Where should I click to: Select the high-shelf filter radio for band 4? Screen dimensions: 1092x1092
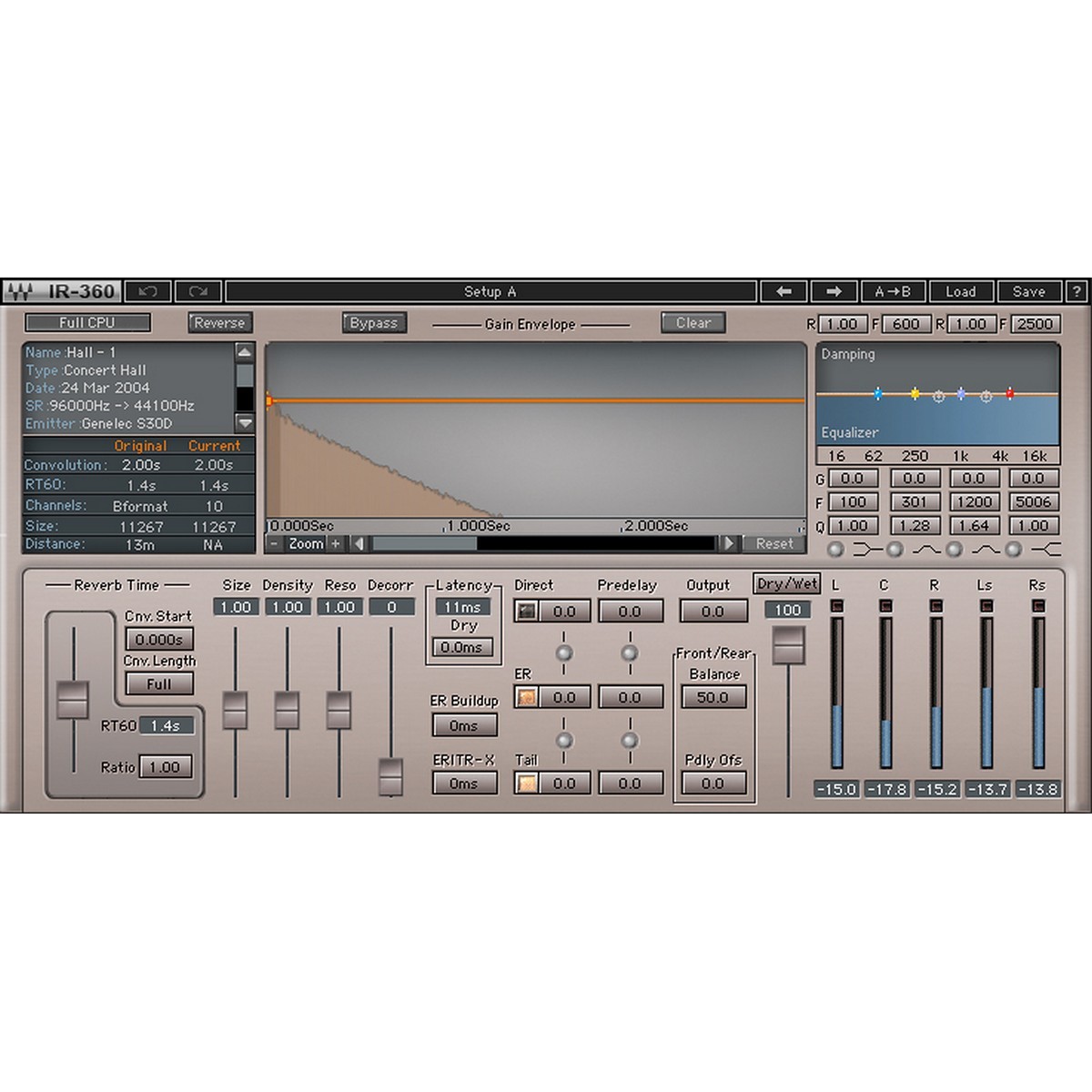(x=1012, y=549)
